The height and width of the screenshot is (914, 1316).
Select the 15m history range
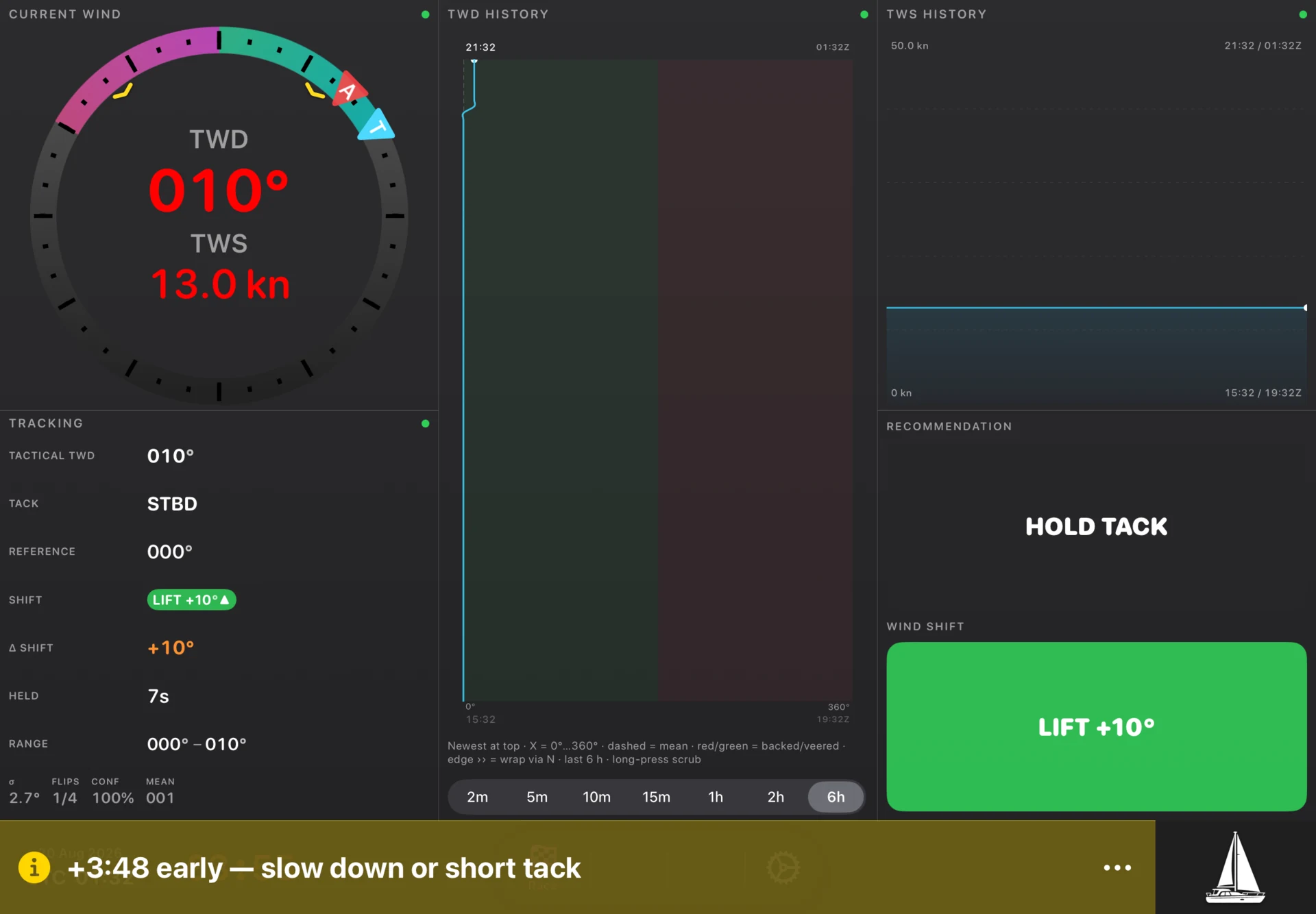click(656, 797)
